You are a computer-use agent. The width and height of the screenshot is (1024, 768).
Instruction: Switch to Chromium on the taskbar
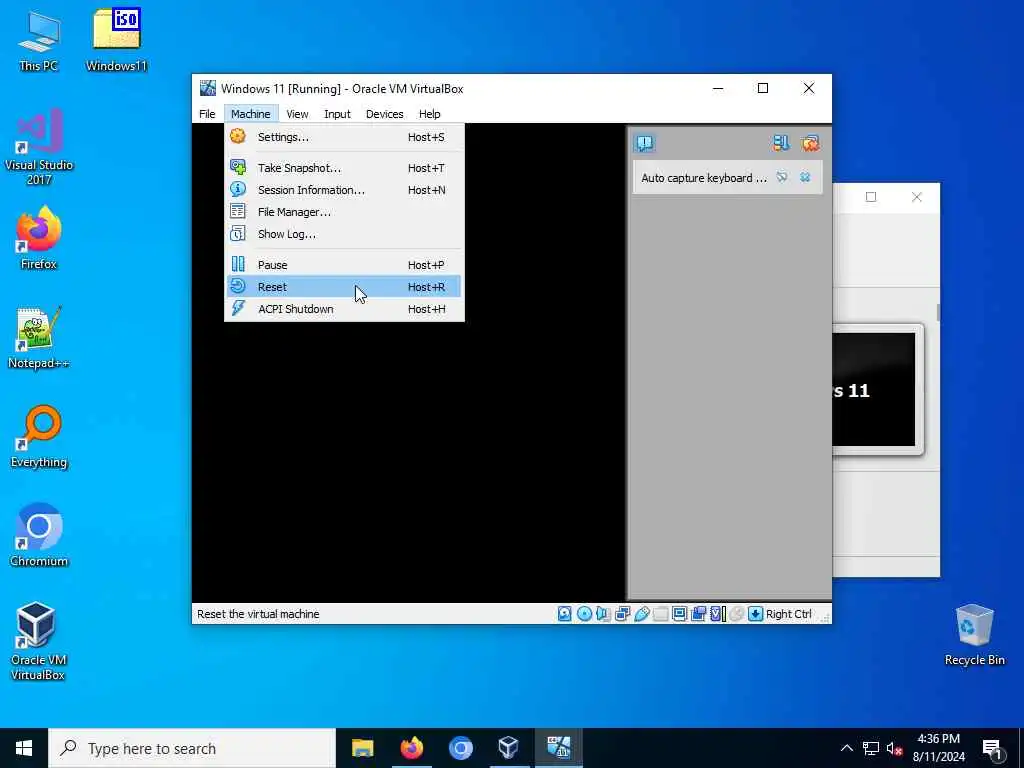coord(460,748)
